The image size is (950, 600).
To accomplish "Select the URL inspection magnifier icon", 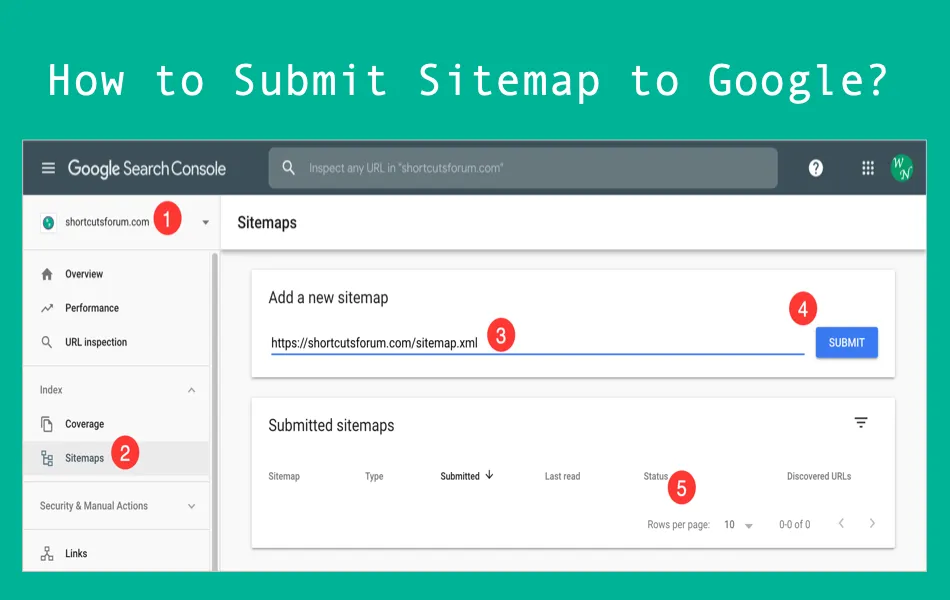I will click(x=46, y=341).
